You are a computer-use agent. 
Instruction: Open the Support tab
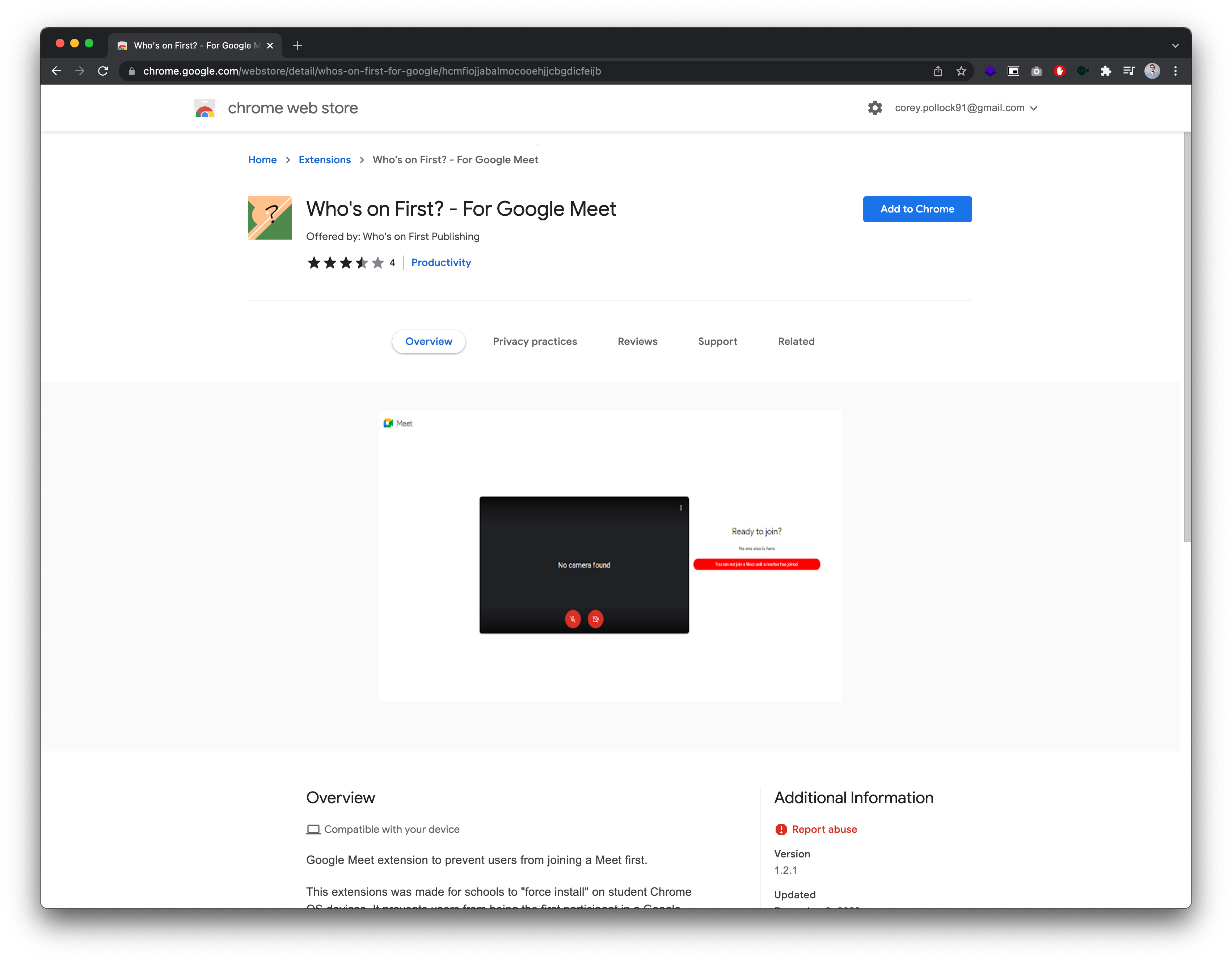click(x=718, y=341)
